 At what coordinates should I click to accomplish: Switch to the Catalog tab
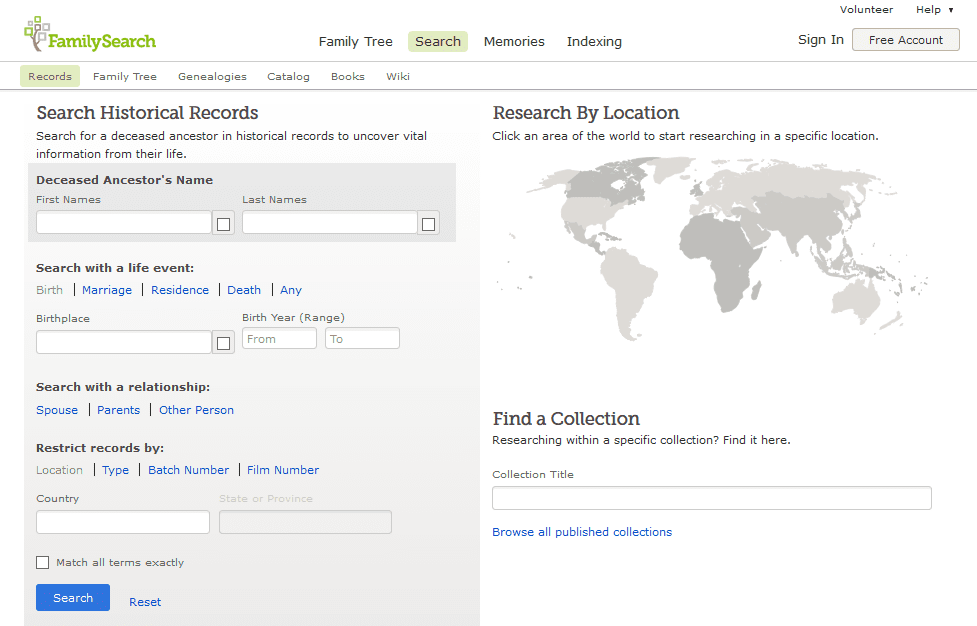pyautogui.click(x=288, y=77)
